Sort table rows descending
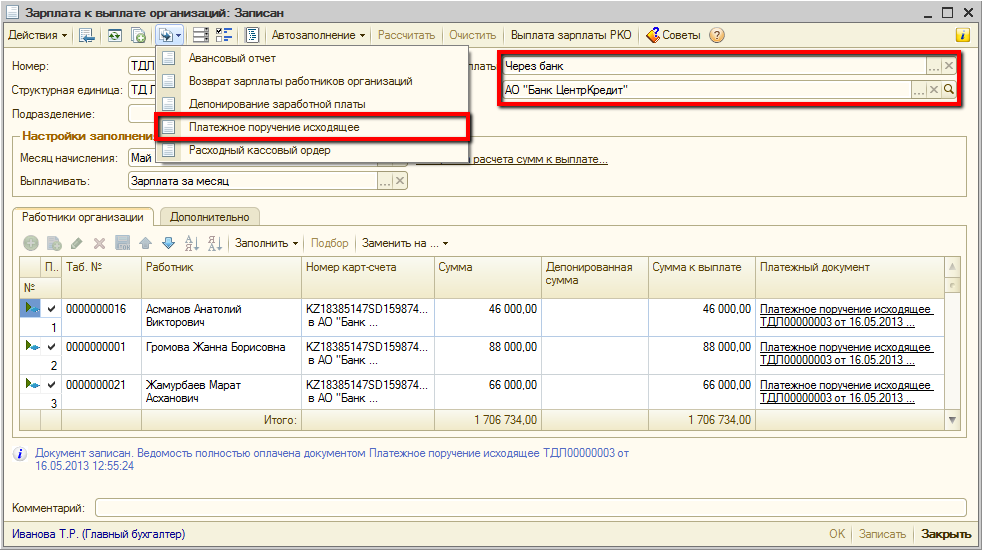Viewport: 982px width, 550px height. pos(213,243)
